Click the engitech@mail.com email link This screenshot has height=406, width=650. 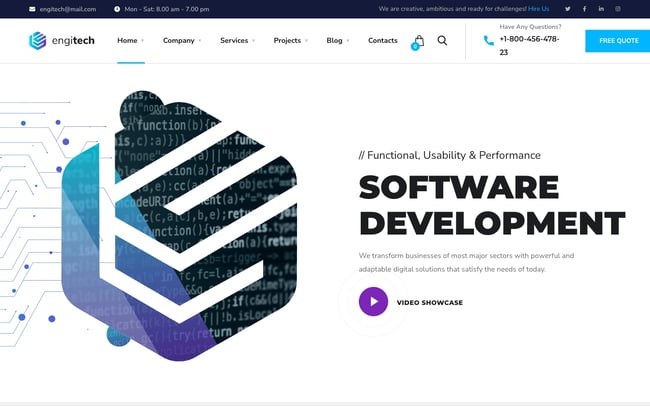click(x=69, y=9)
